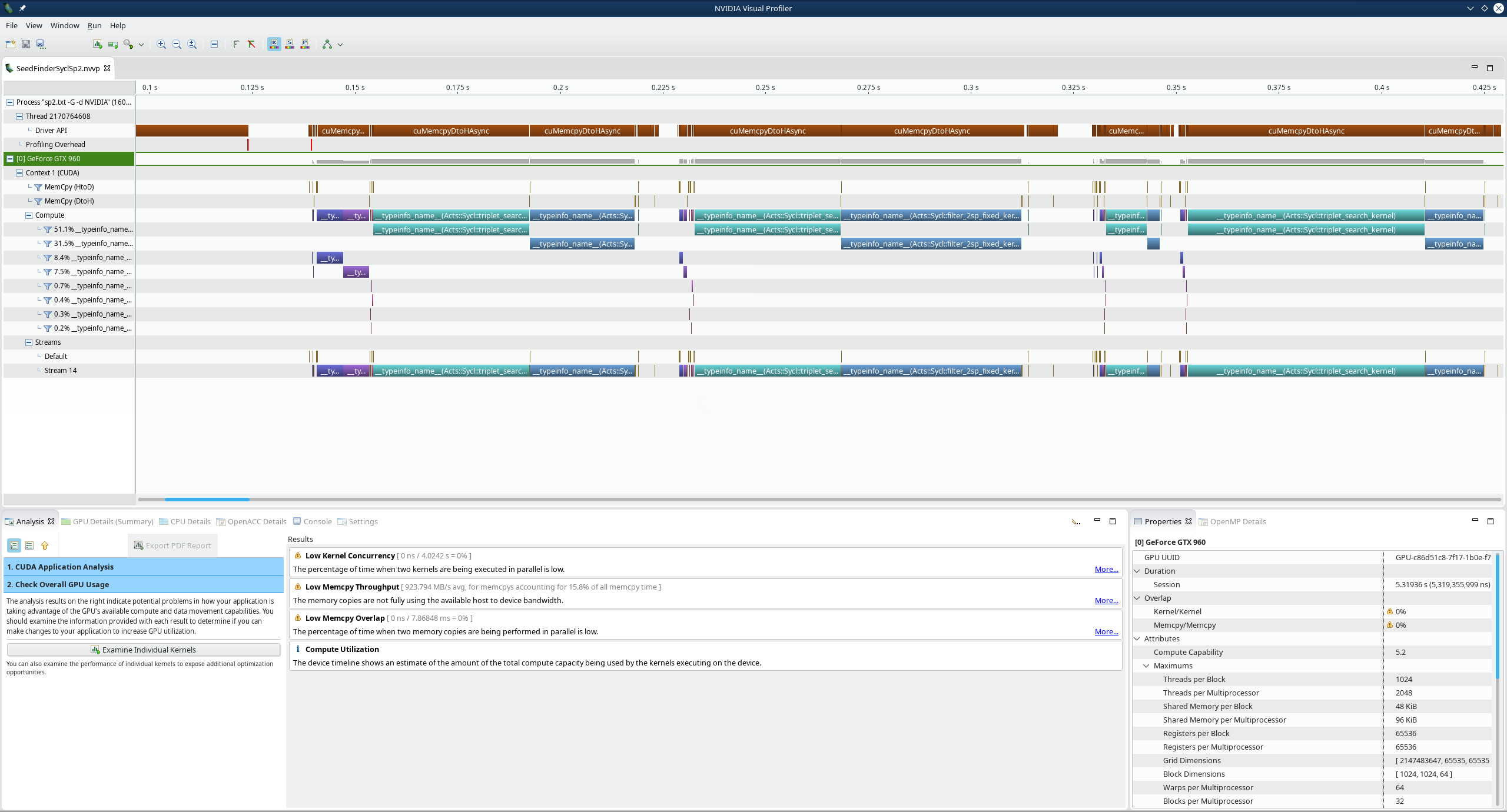This screenshot has width=1507, height=812.
Task: Switch to the Console tab
Action: [x=313, y=521]
